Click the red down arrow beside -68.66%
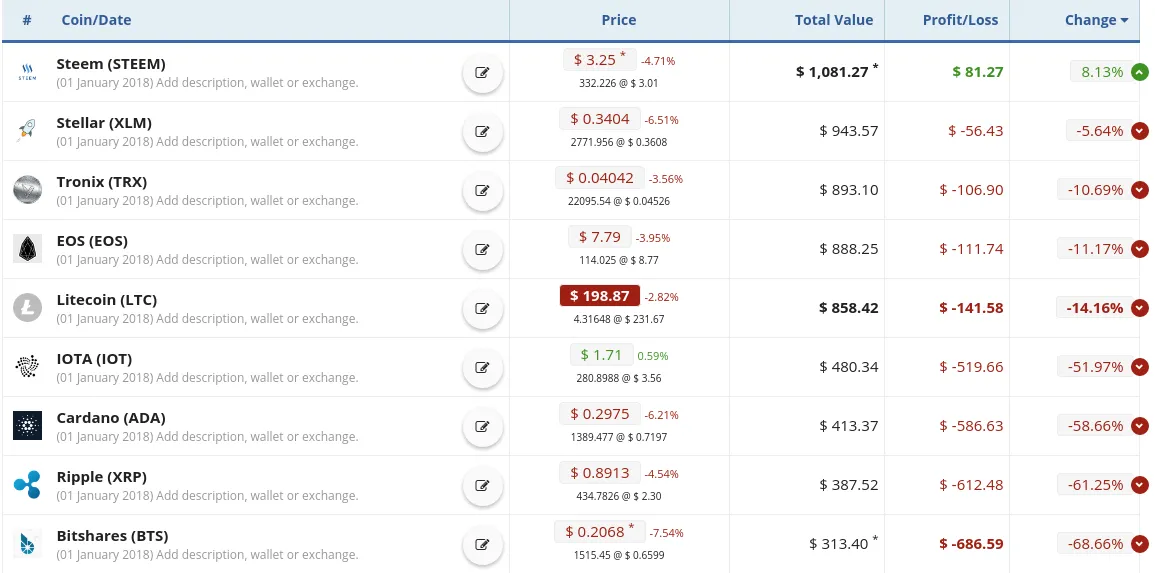The image size is (1155, 573). (1140, 544)
